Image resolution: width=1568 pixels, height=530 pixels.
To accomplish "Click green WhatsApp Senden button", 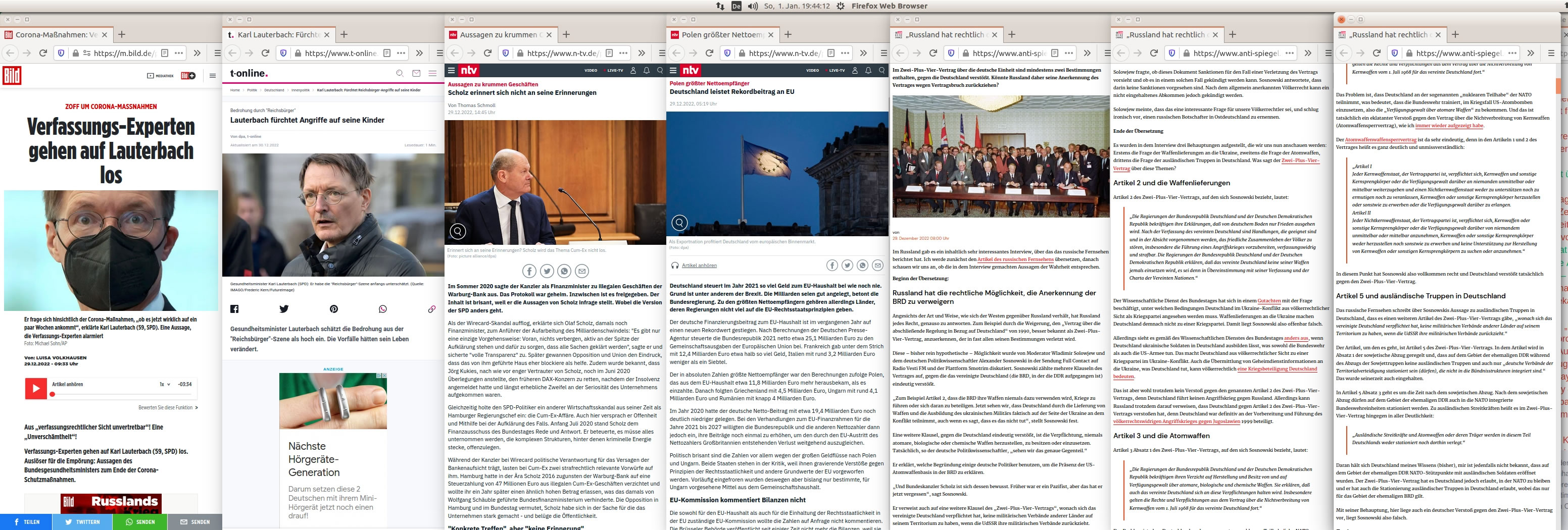I will pyautogui.click(x=140, y=521).
